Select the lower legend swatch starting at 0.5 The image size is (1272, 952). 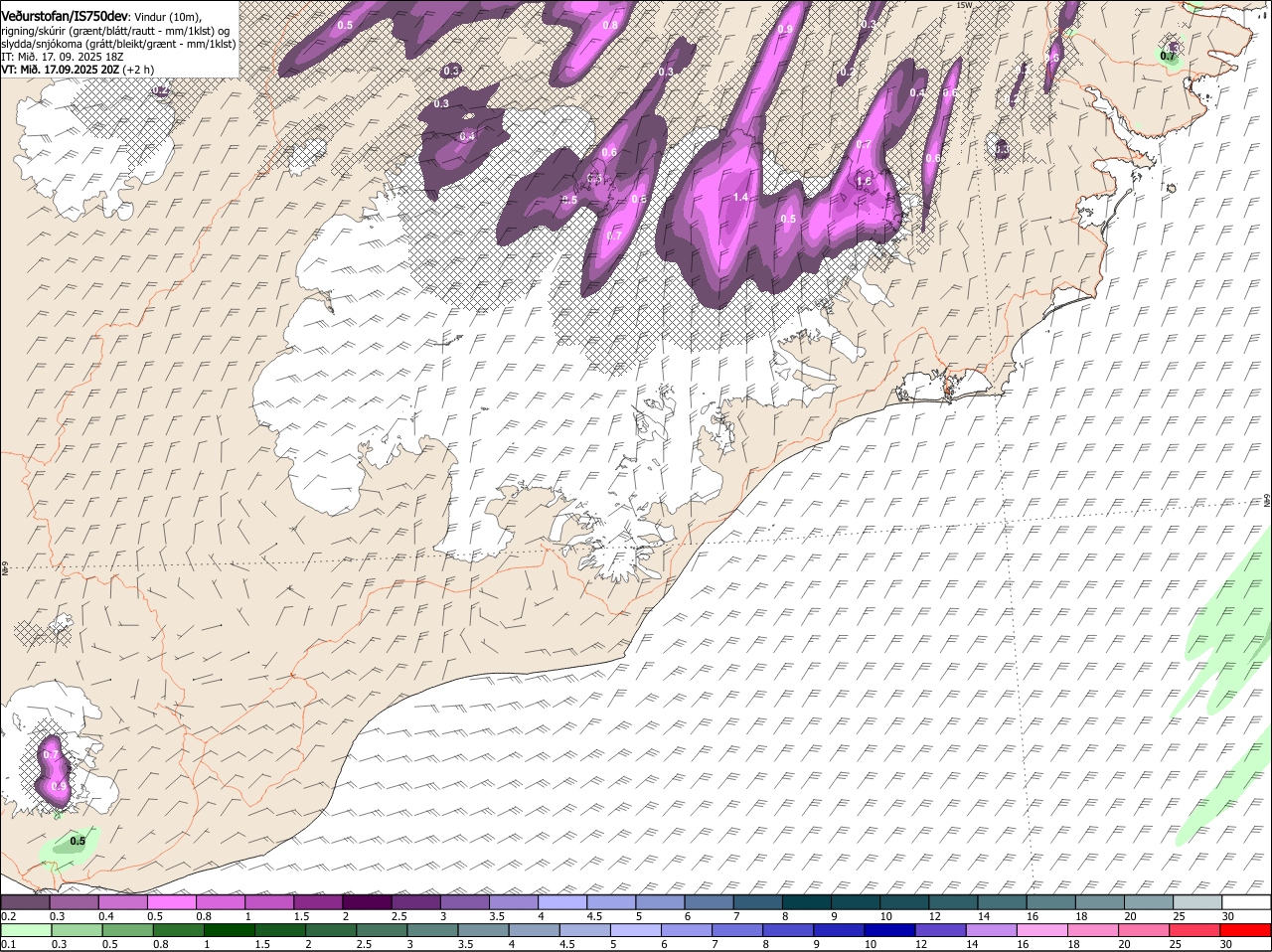(127, 931)
